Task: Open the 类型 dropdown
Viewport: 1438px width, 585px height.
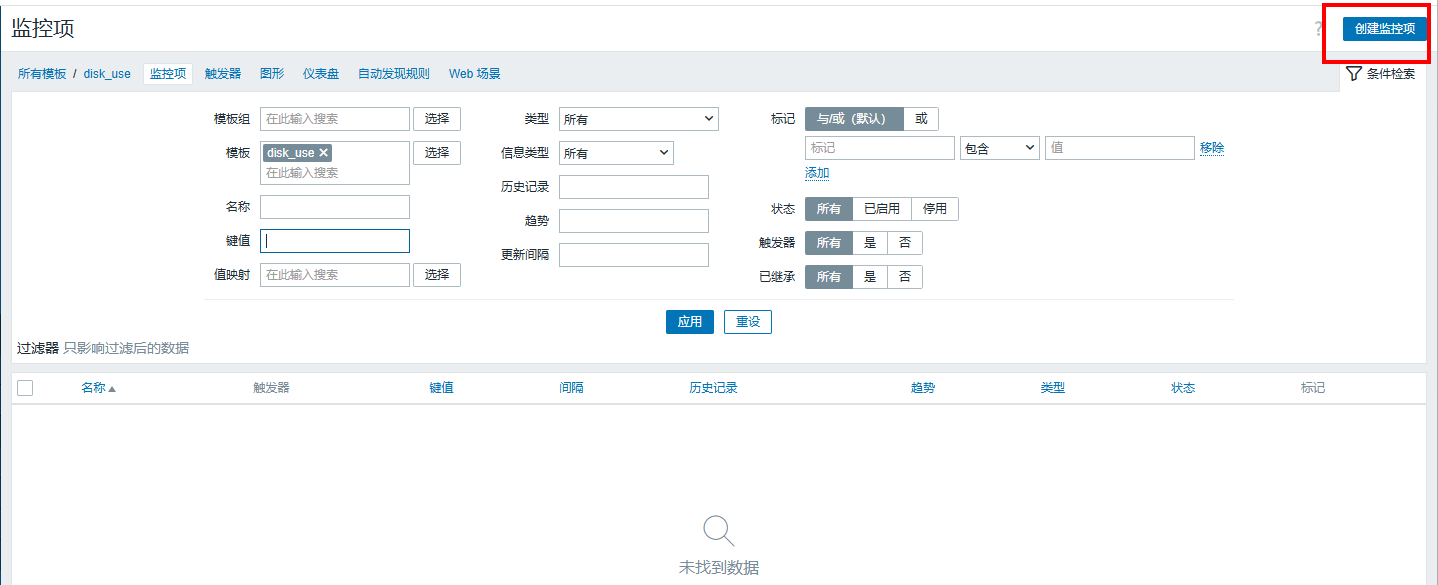Action: point(639,119)
